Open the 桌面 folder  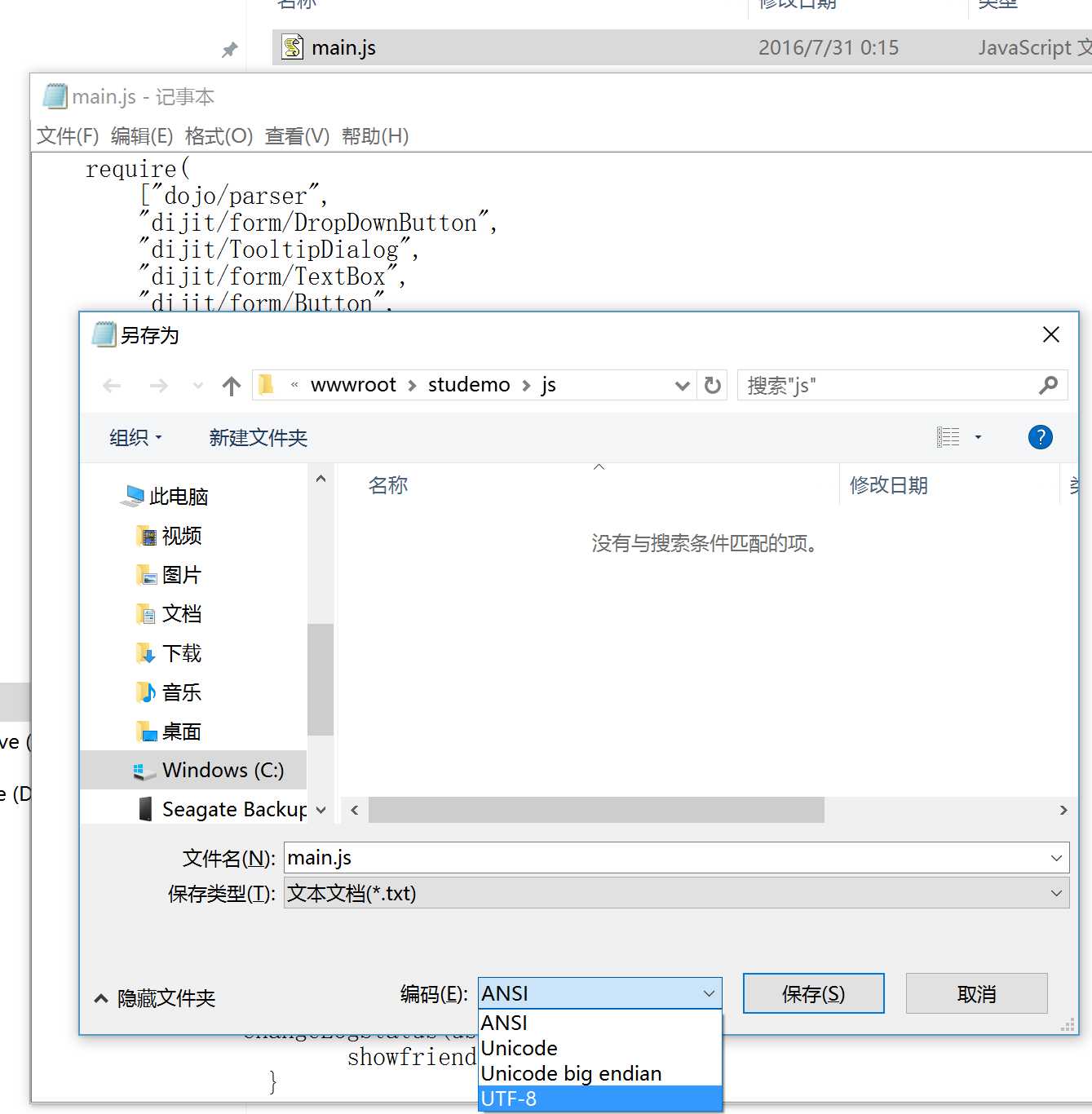pos(169,732)
